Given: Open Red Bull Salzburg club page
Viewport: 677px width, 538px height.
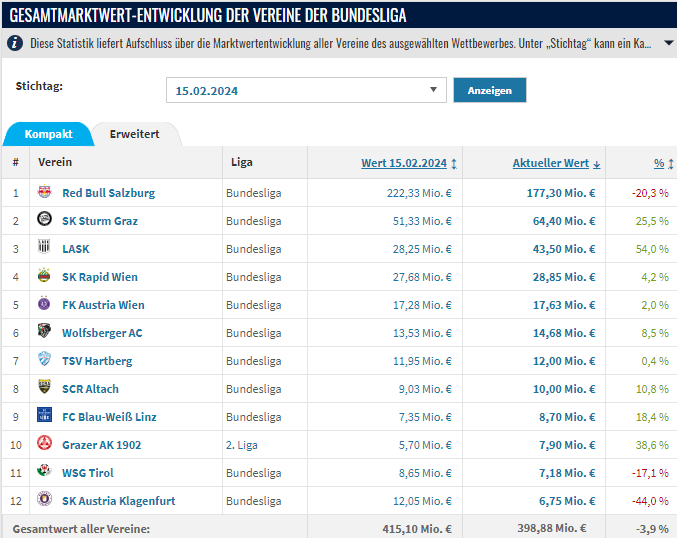Looking at the screenshot, I should click(108, 193).
